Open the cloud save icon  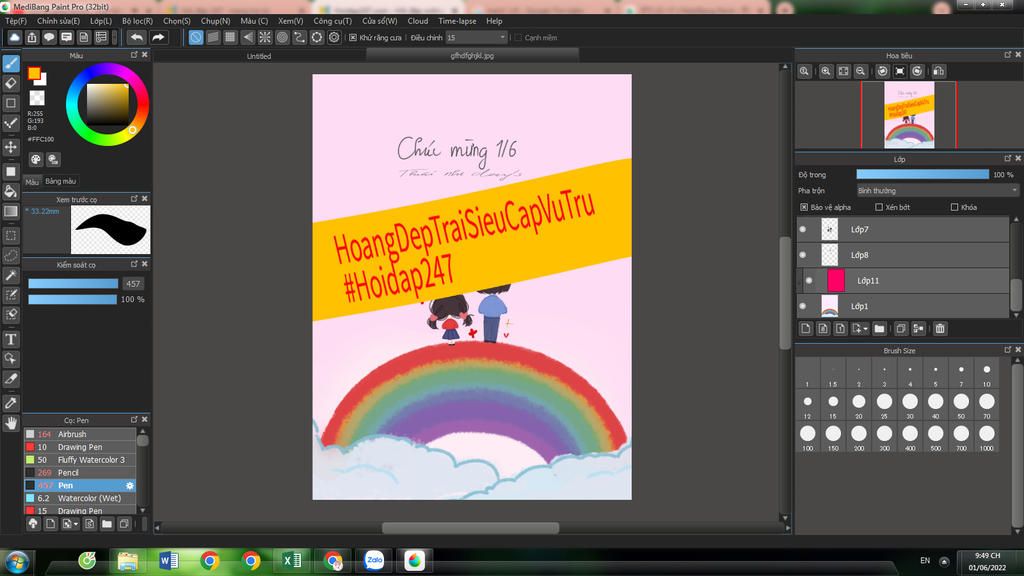point(14,37)
